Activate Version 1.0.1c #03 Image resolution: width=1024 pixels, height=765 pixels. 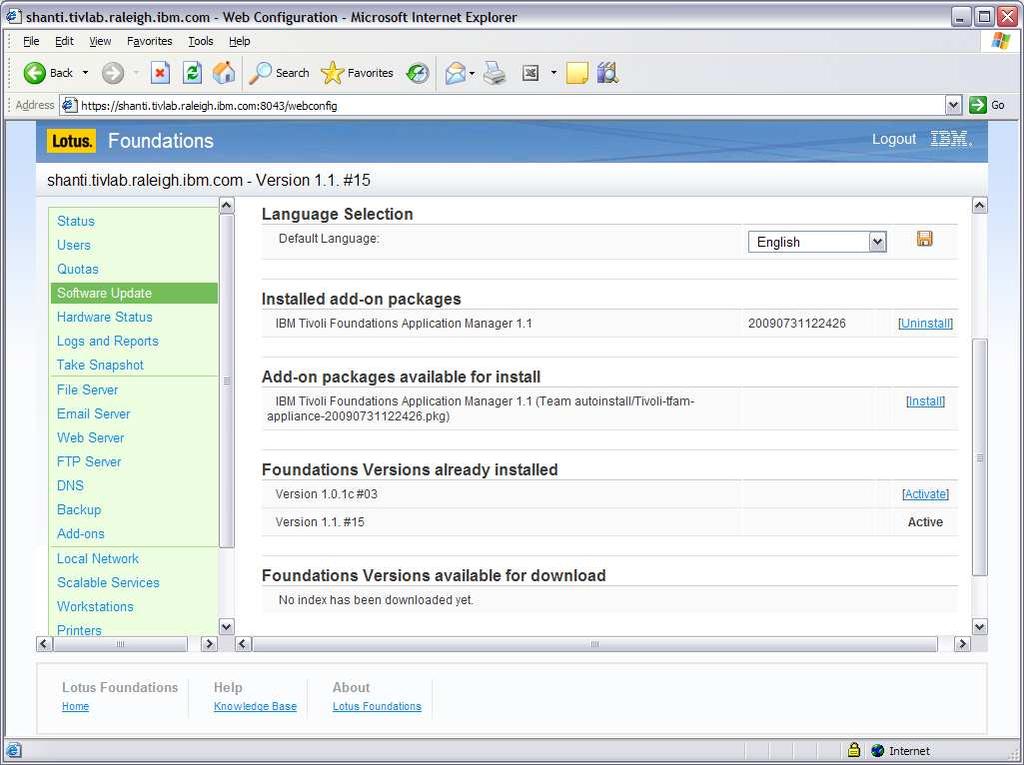pyautogui.click(x=925, y=494)
